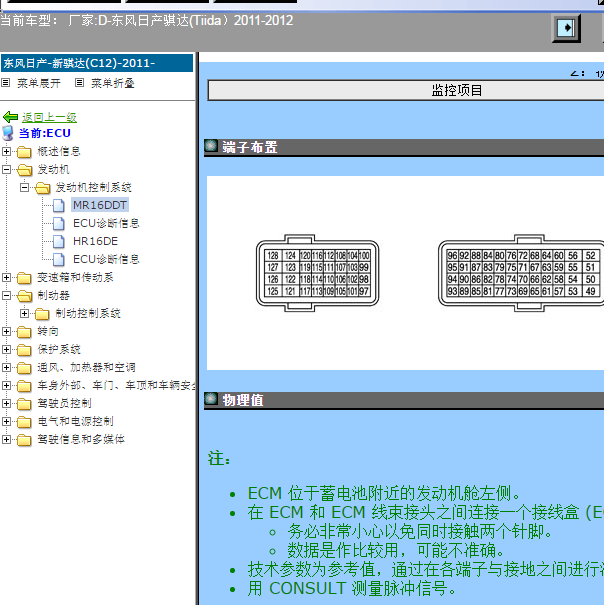Click the 128-pin left connector diagram
Viewport: 604px width, 605px height.
coord(317,273)
